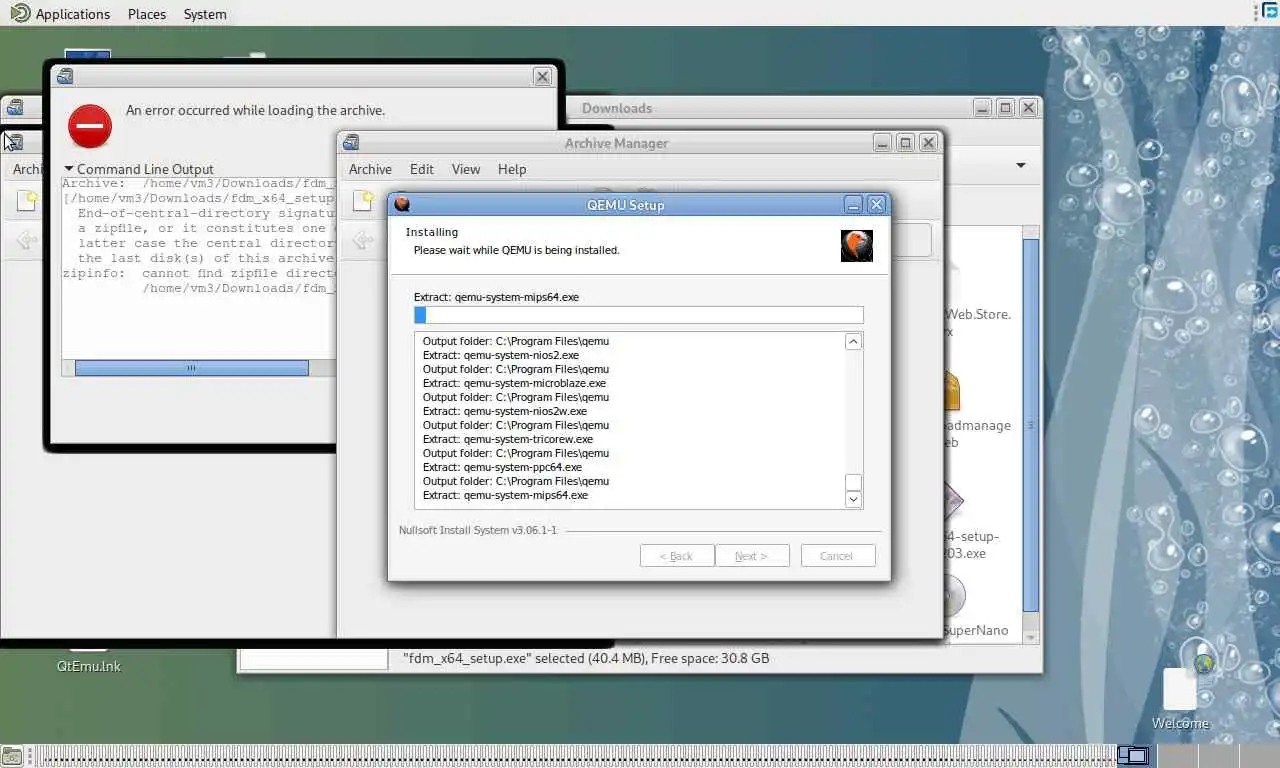1280x768 pixels.
Task: Close the Downloads window
Action: pyautogui.click(x=1028, y=108)
